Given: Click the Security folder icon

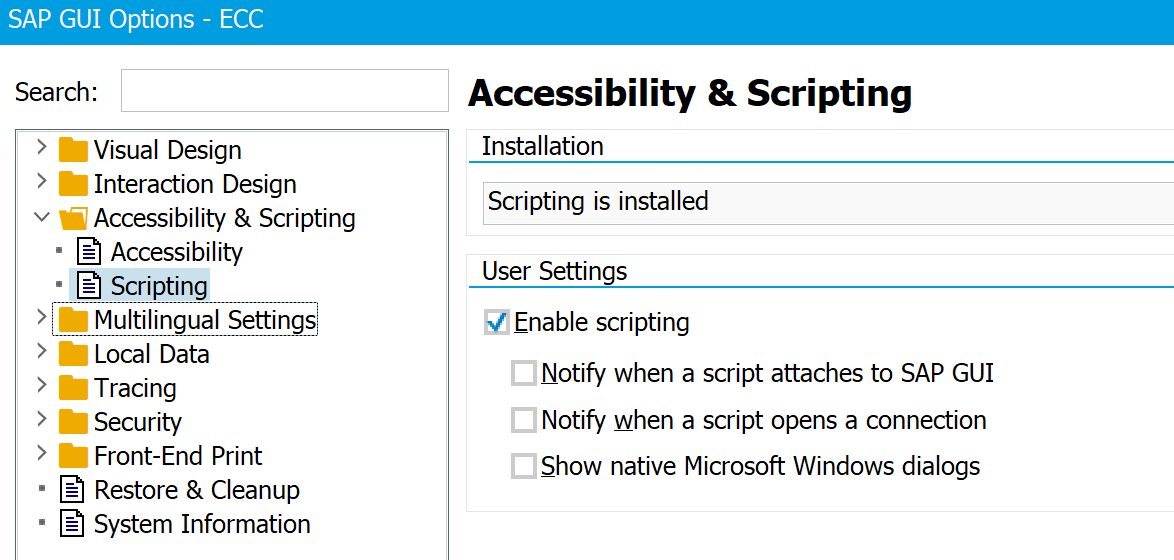Looking at the screenshot, I should (73, 423).
